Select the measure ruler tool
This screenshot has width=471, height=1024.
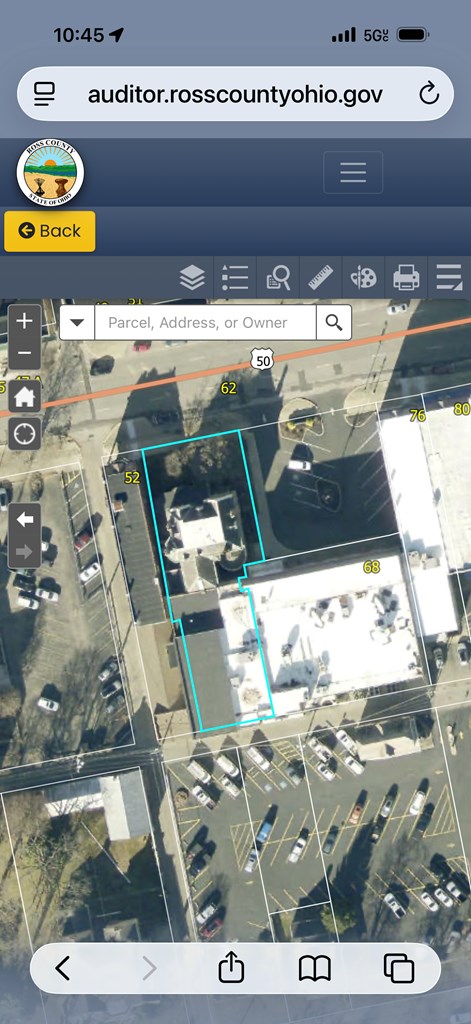point(321,278)
